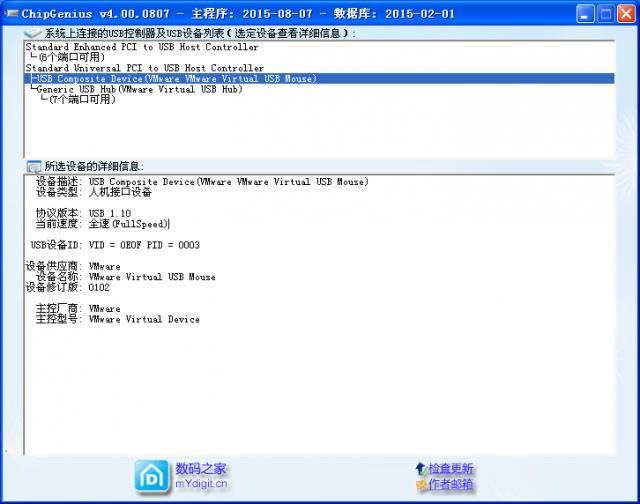640x504 pixels.
Task: Click the VID = 0E0F value
Action: [115, 245]
